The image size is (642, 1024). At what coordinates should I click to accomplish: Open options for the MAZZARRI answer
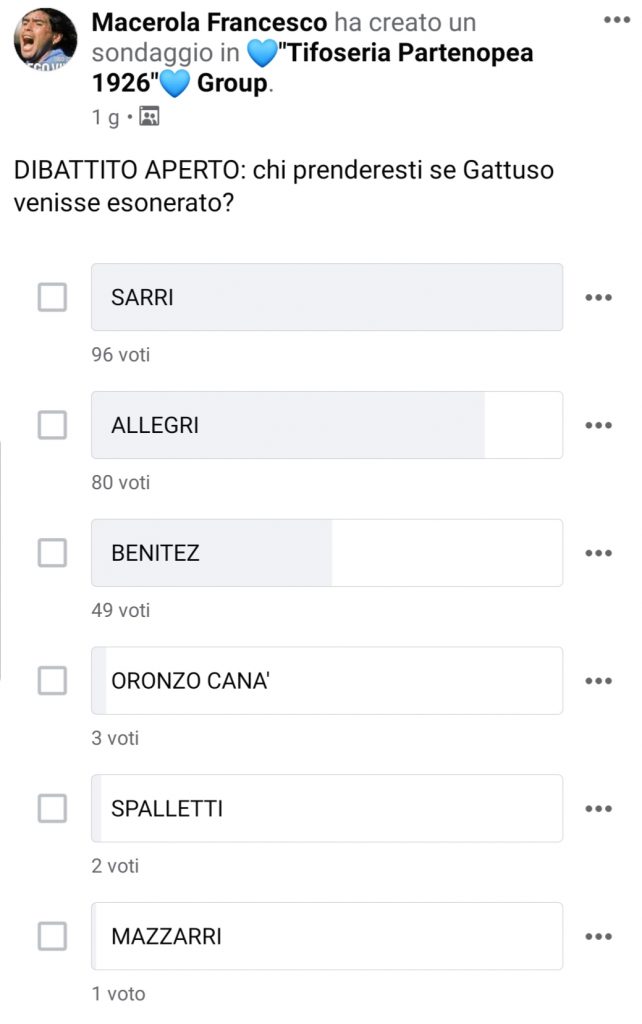[597, 936]
